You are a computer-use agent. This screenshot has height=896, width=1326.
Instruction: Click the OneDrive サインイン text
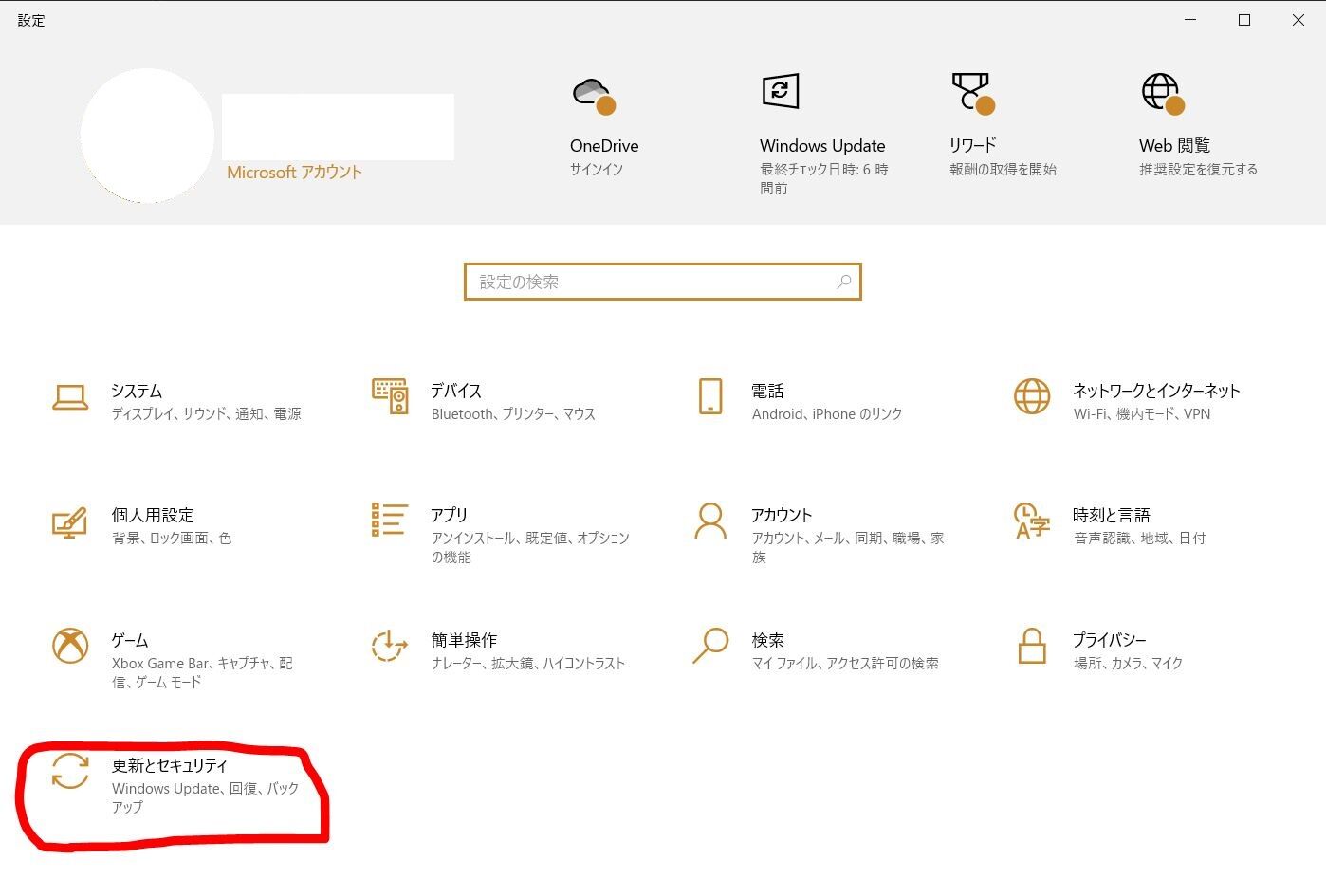(597, 170)
